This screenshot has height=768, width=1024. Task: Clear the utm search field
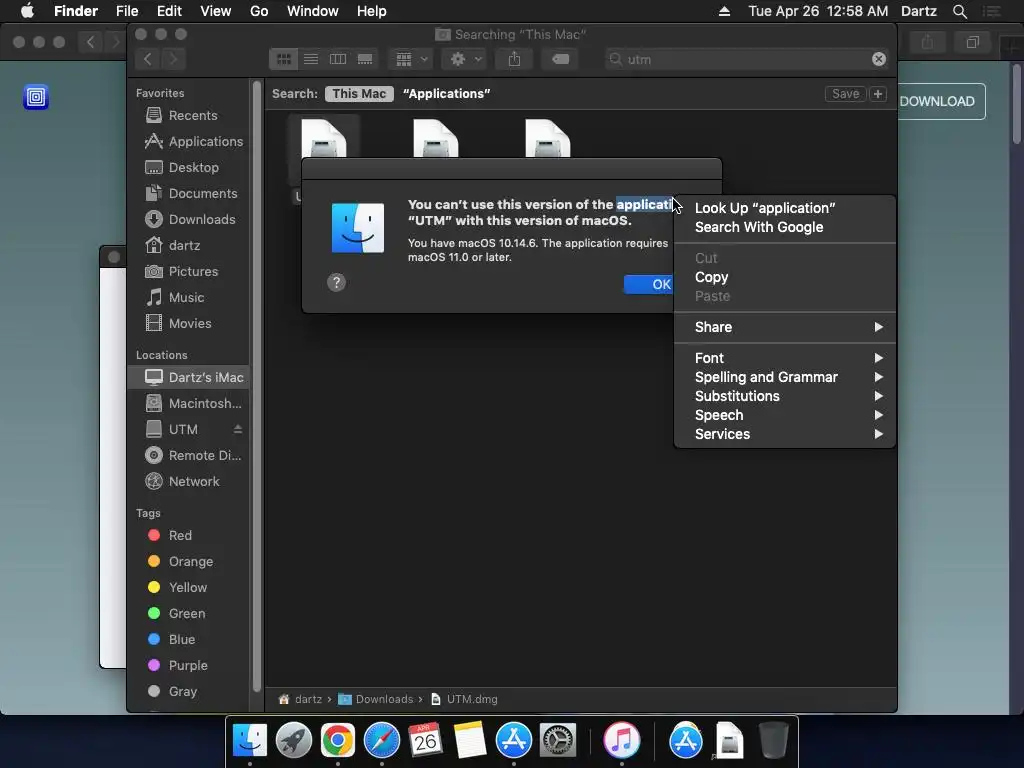coord(879,59)
